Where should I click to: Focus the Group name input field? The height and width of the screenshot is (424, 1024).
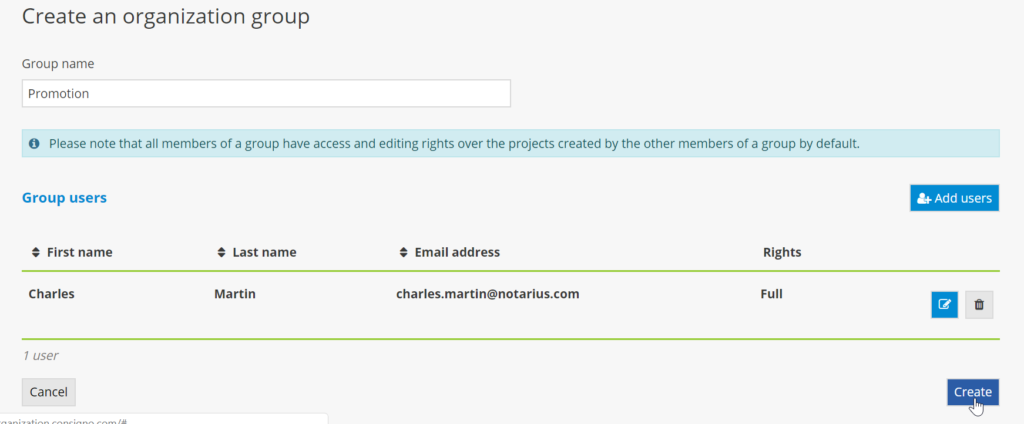(x=266, y=93)
